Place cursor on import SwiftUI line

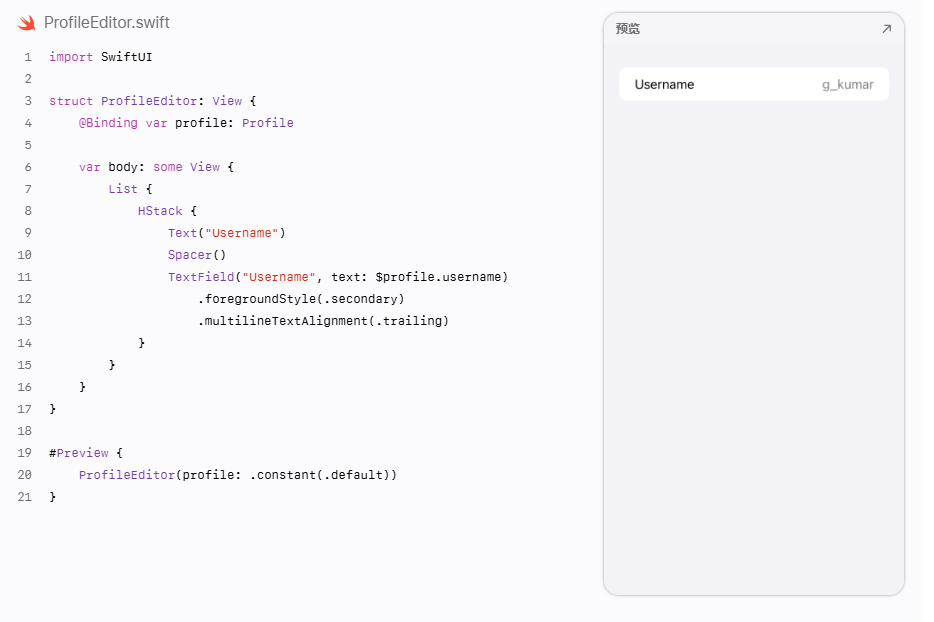[x=101, y=57]
